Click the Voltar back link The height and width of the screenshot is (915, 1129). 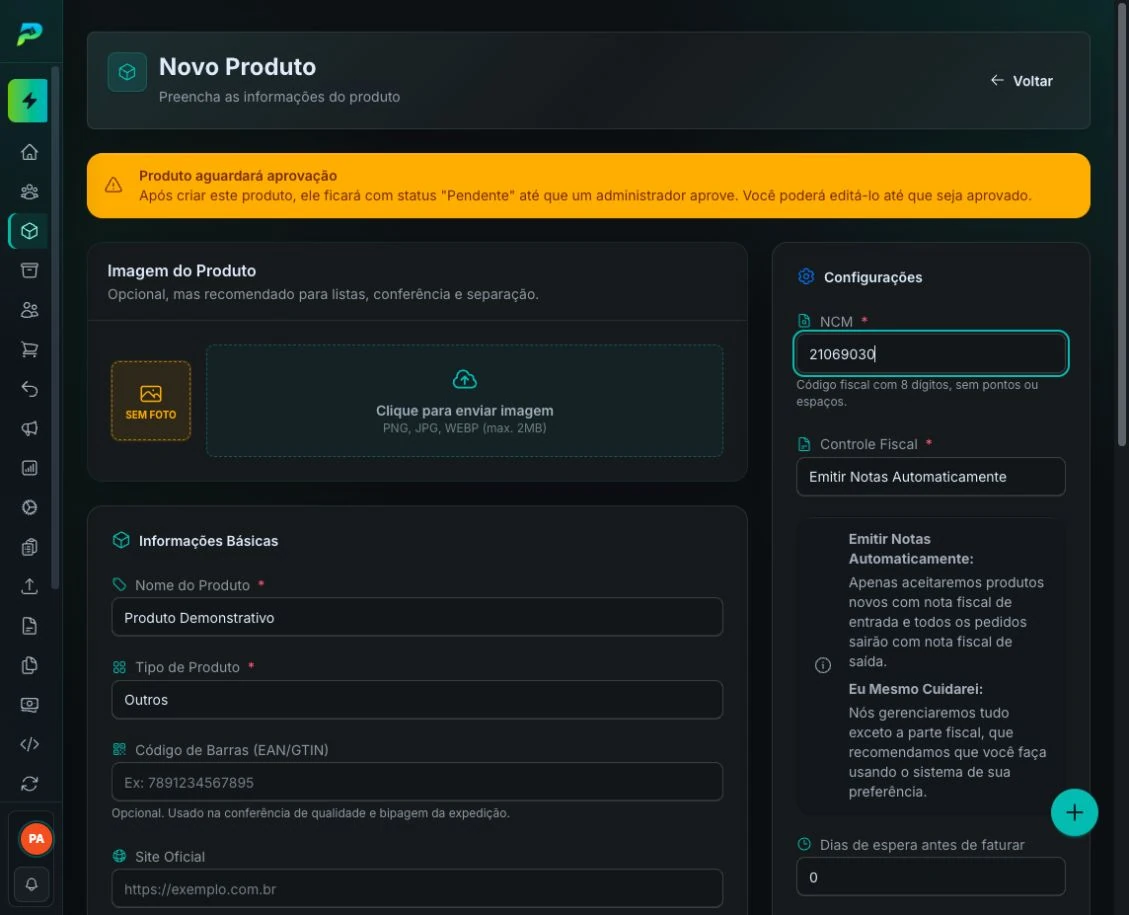[1021, 81]
